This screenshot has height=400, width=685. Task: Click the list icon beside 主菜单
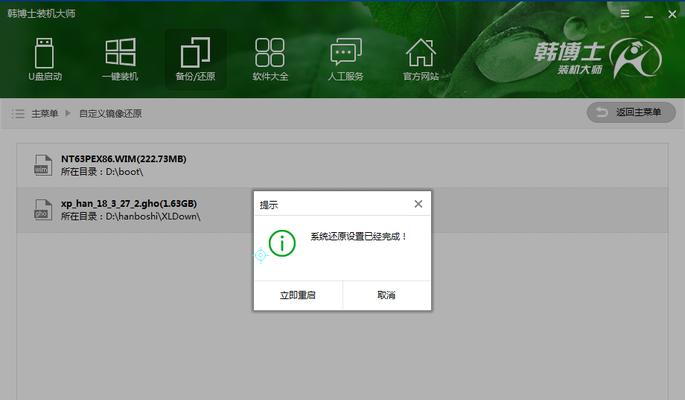click(18, 114)
